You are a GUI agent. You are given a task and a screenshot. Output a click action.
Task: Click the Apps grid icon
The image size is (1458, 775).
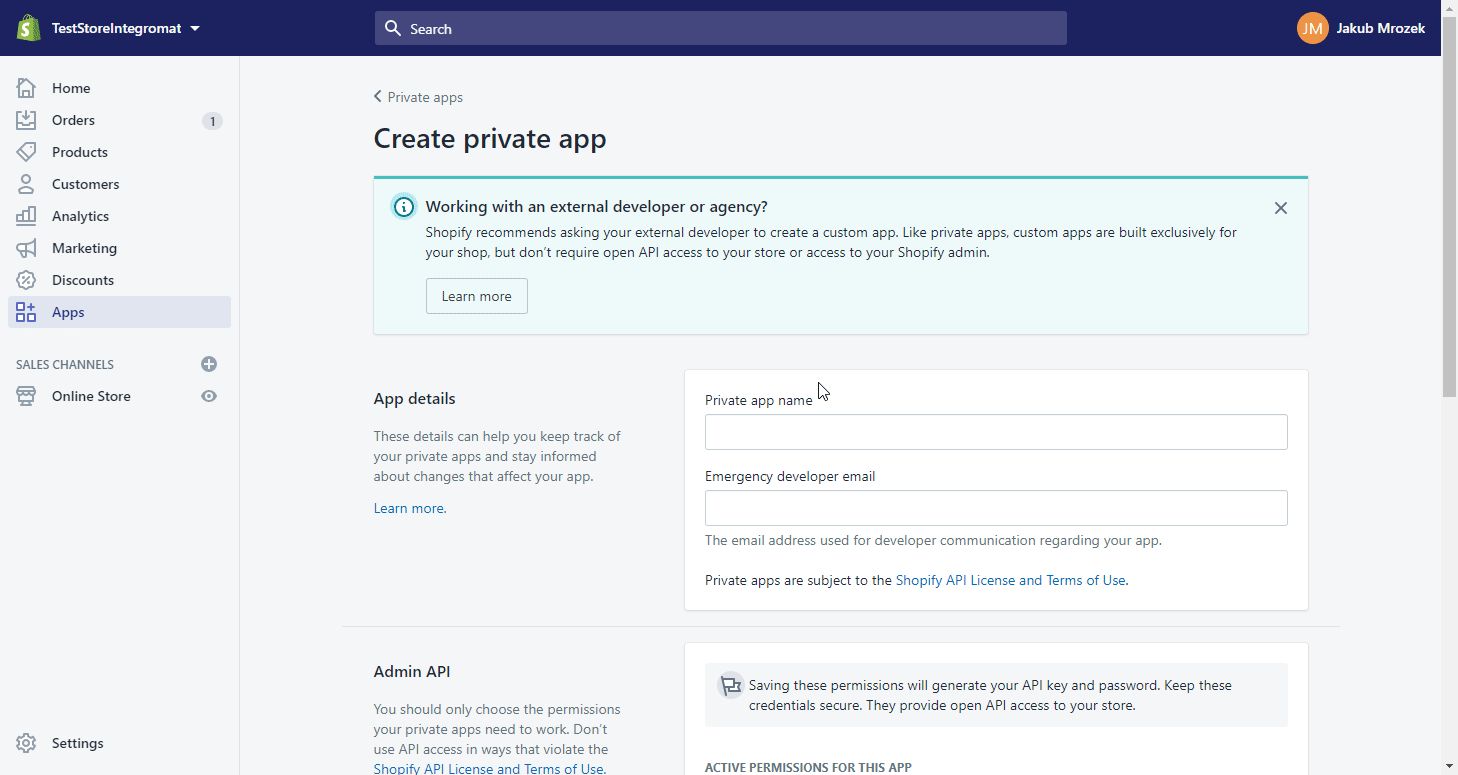pyautogui.click(x=26, y=312)
